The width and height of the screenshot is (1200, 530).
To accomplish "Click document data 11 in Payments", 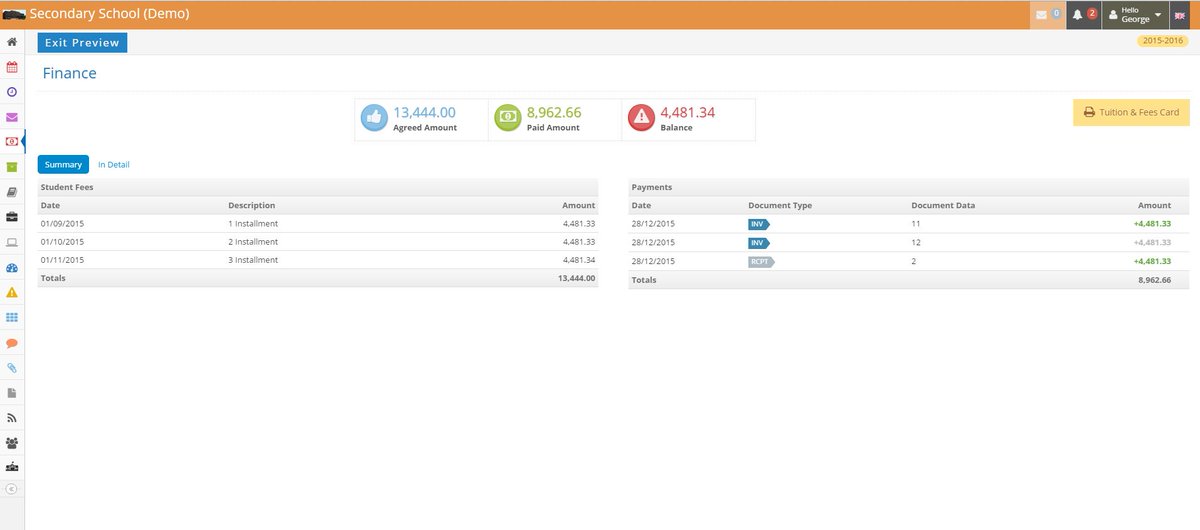I will click(x=915, y=224).
